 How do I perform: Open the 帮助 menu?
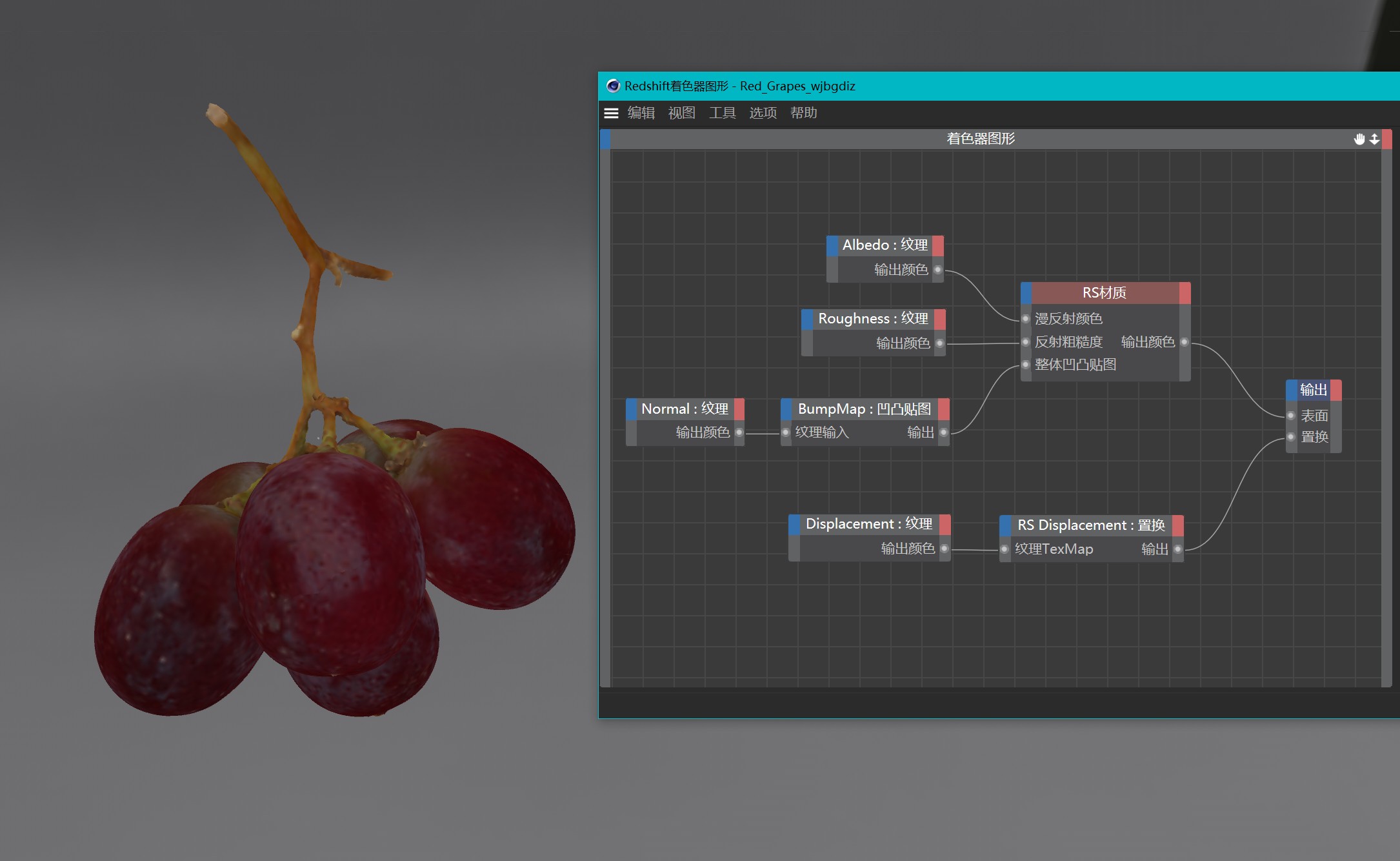pos(803,113)
